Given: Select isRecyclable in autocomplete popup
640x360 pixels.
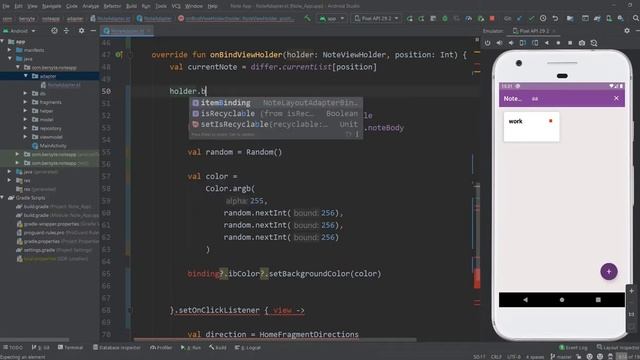Looking at the screenshot, I should (276, 113).
